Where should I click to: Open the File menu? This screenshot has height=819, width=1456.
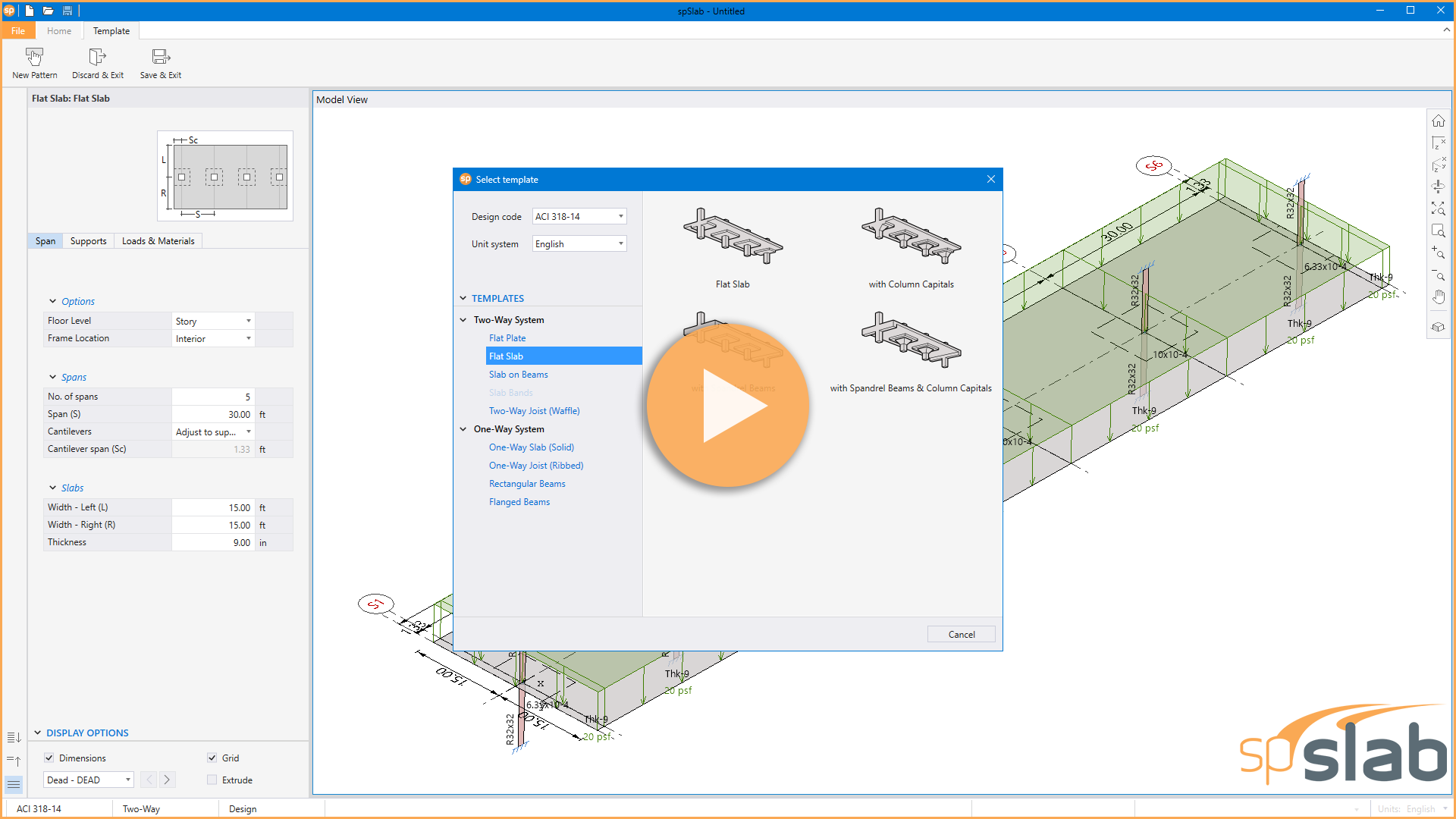pyautogui.click(x=18, y=31)
